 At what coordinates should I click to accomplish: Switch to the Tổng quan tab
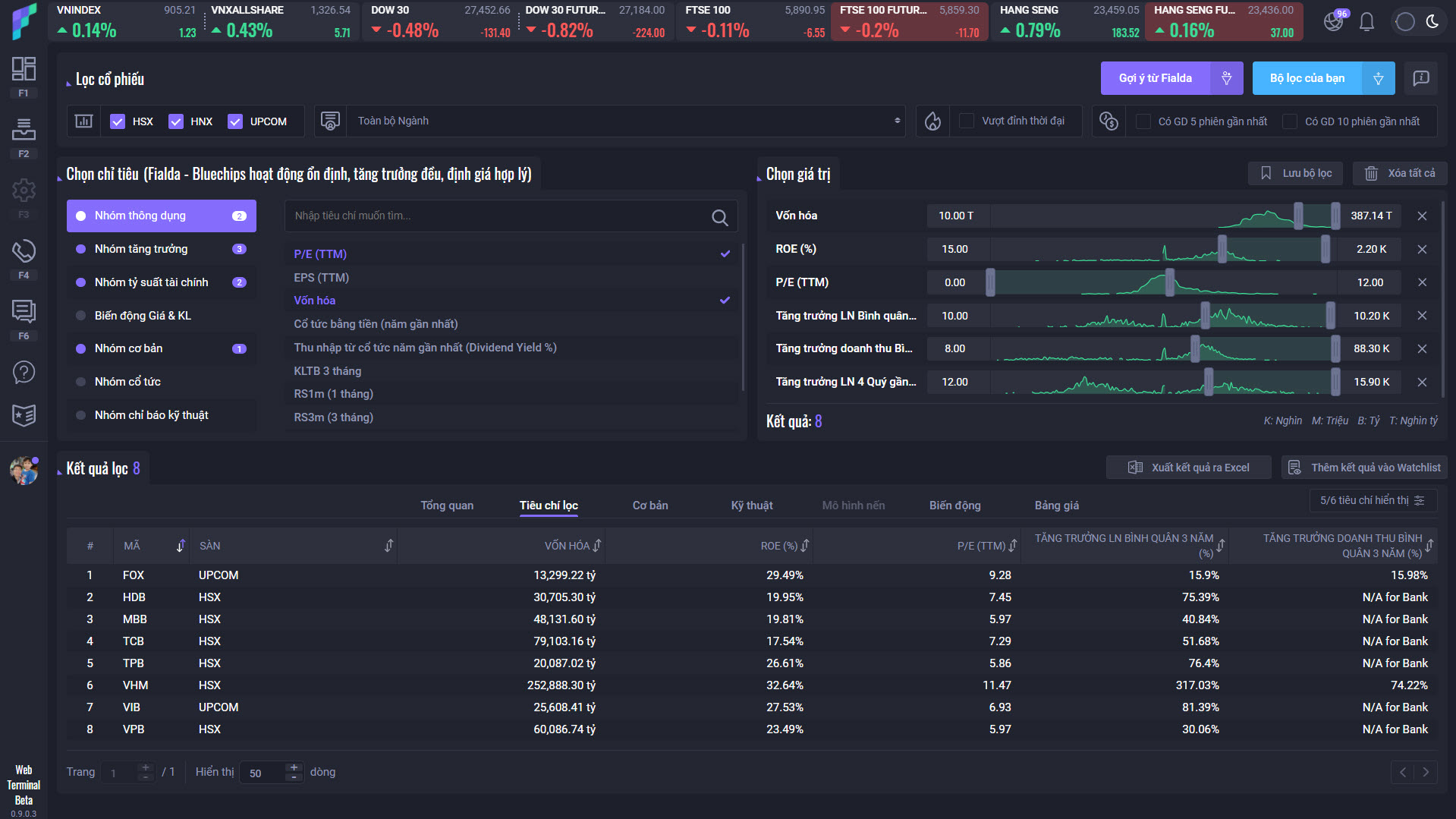pyautogui.click(x=447, y=506)
